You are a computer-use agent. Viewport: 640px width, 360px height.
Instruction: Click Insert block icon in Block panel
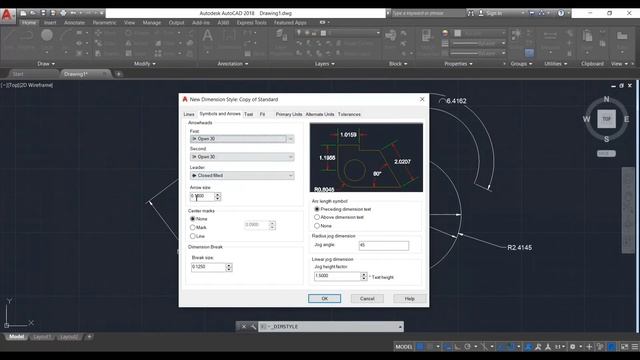click(x=390, y=36)
